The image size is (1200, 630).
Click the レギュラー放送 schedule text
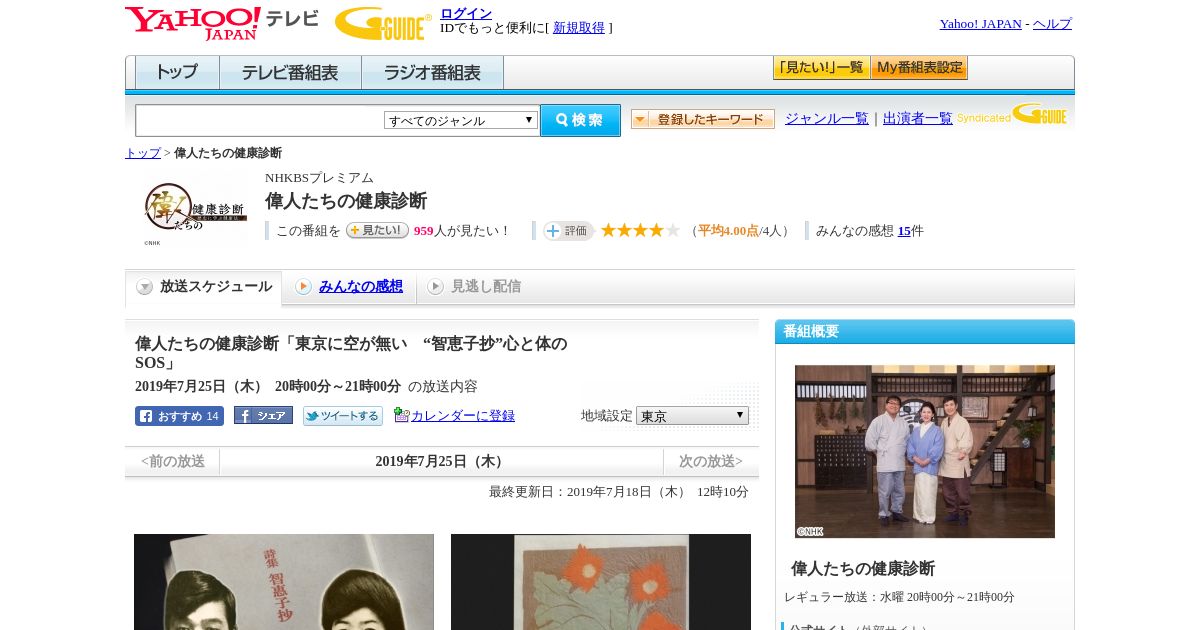pyautogui.click(x=899, y=597)
